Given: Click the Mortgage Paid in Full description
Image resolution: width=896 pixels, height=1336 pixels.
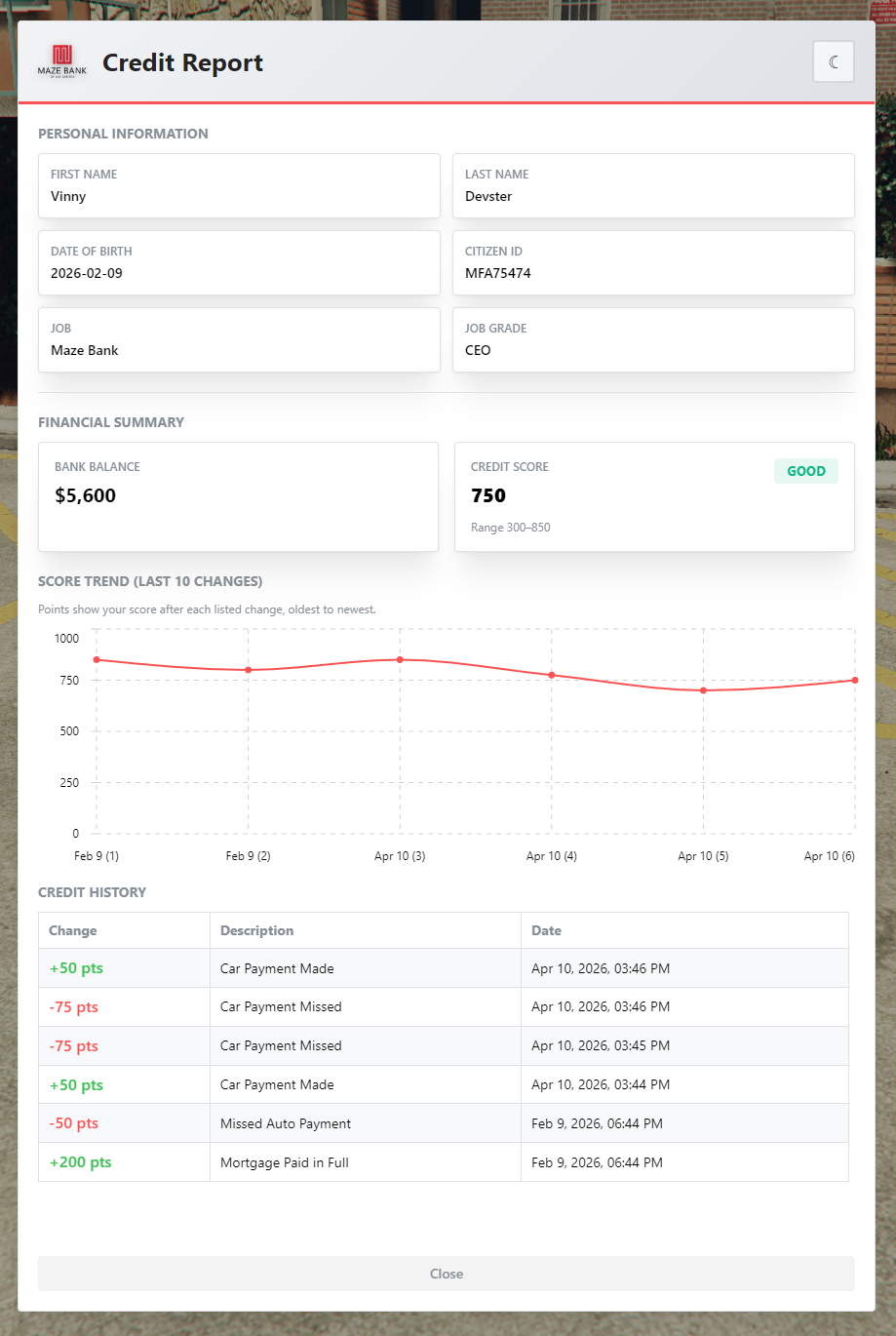Looking at the screenshot, I should tap(285, 1162).
